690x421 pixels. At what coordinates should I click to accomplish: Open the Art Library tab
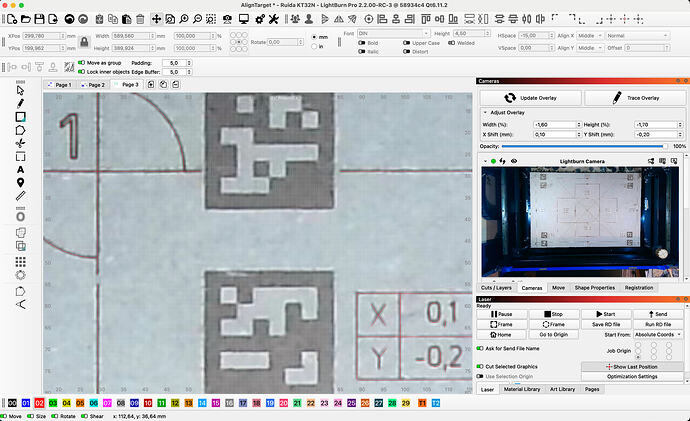point(562,389)
